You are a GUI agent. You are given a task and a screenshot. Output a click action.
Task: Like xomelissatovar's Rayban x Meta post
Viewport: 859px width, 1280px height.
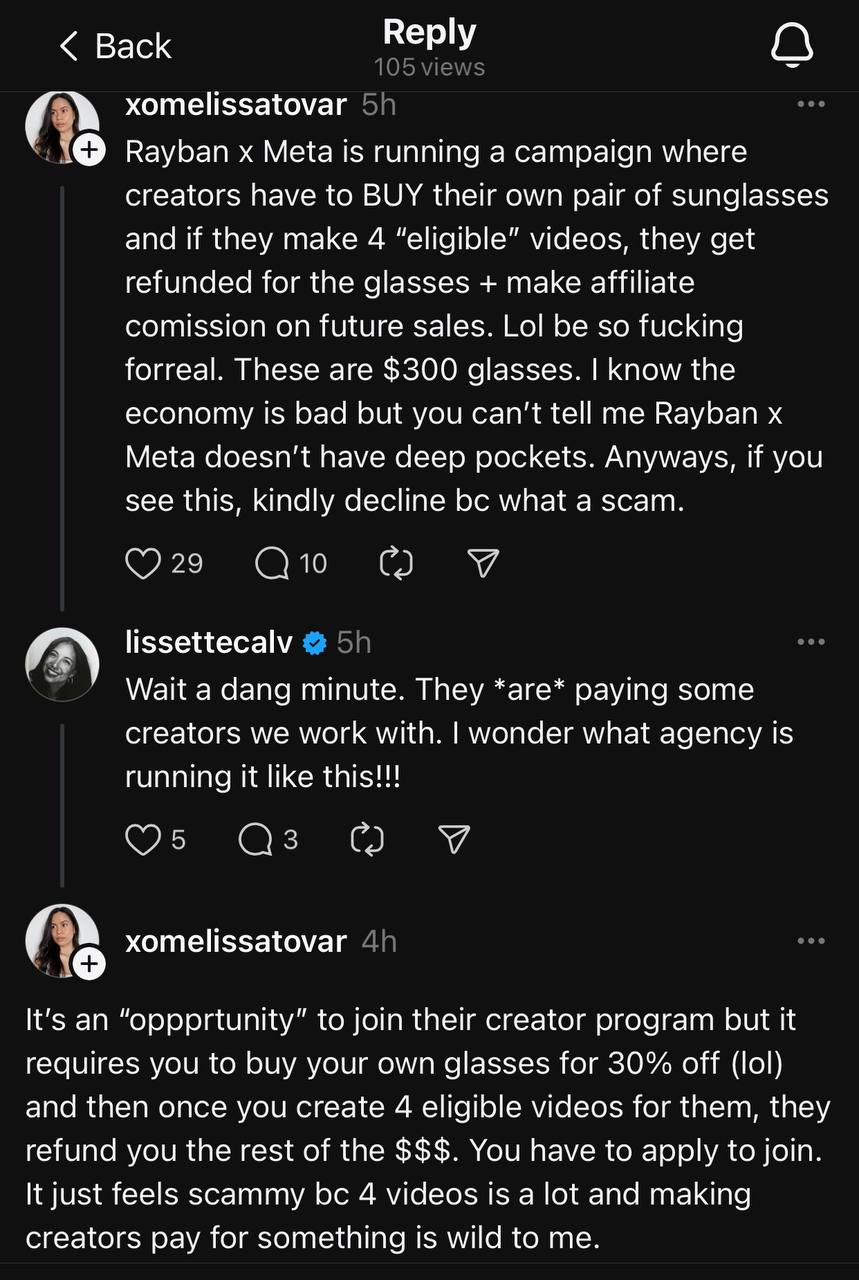pyautogui.click(x=143, y=564)
